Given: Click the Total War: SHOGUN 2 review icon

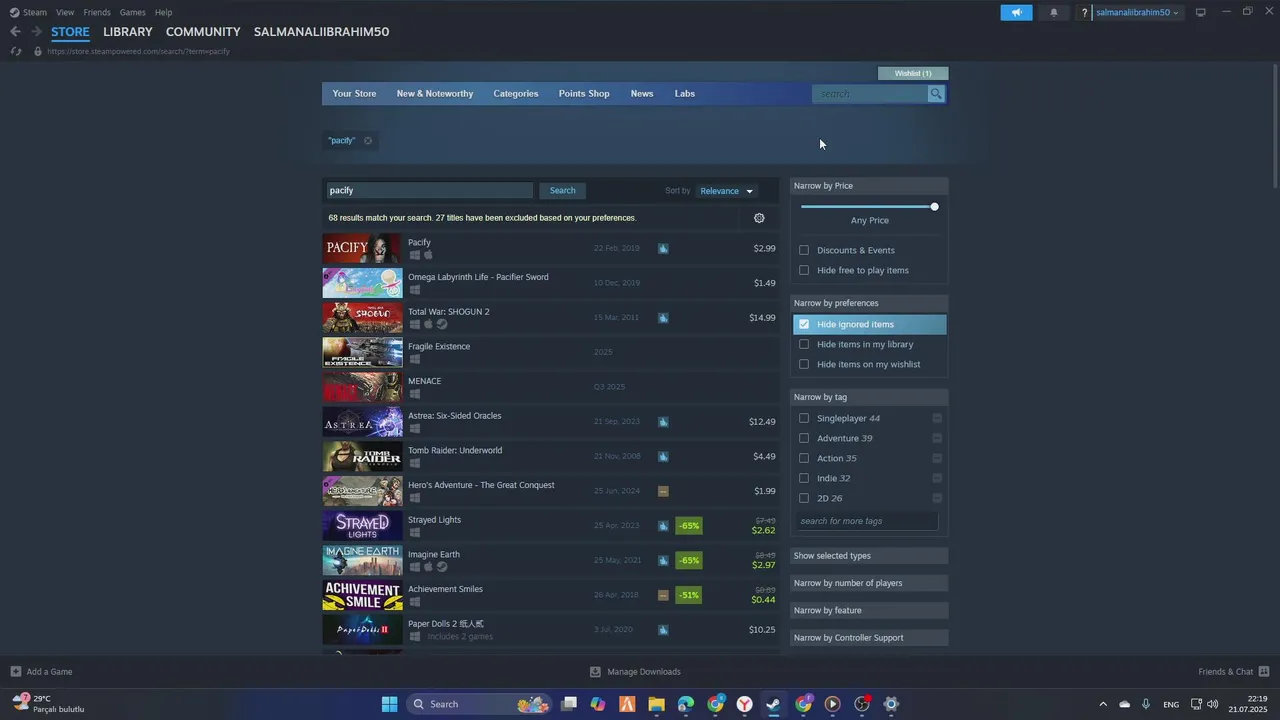Looking at the screenshot, I should coord(663,318).
